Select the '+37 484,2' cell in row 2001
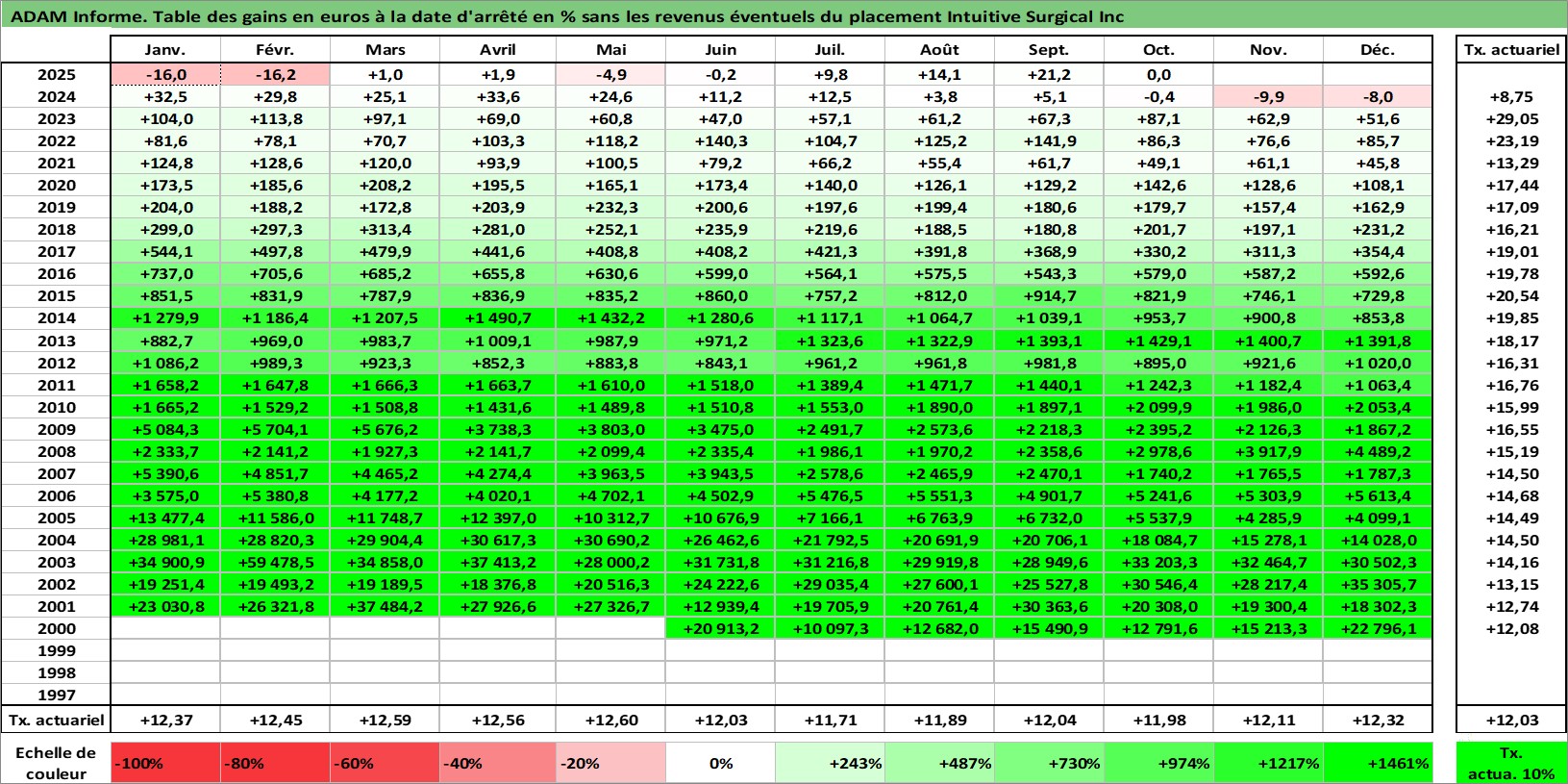The width and height of the screenshot is (1568, 784). [x=385, y=606]
